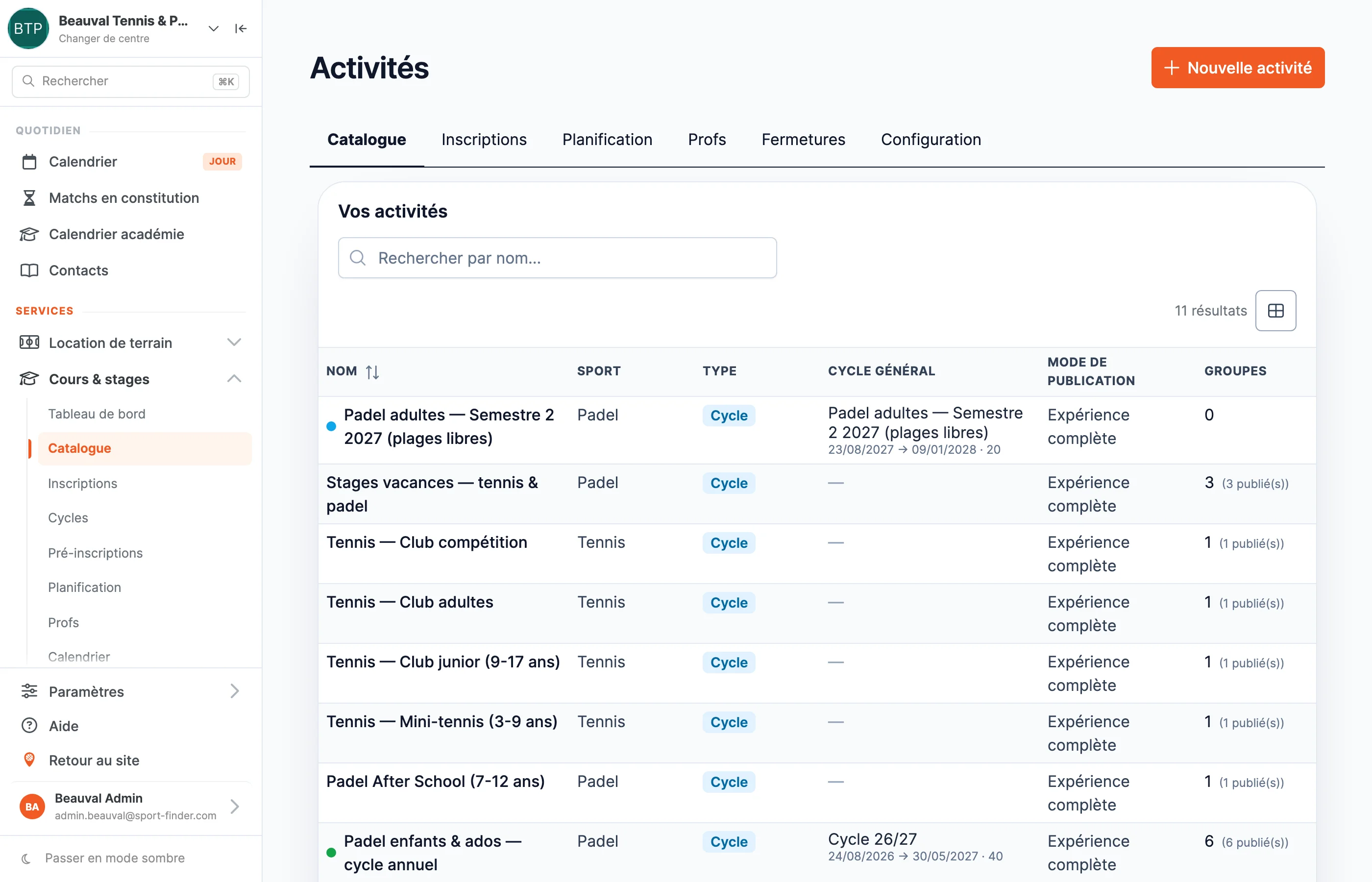Open sidebar Planification entry
This screenshot has height=882, width=1372.
click(85, 587)
